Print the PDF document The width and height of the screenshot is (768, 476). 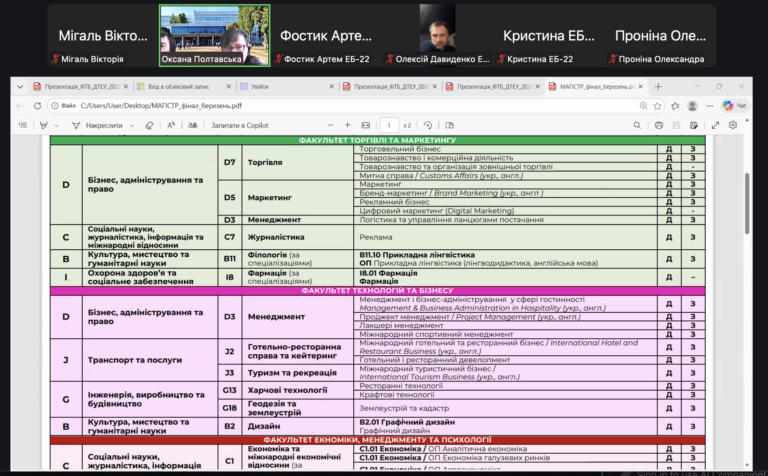[659, 126]
